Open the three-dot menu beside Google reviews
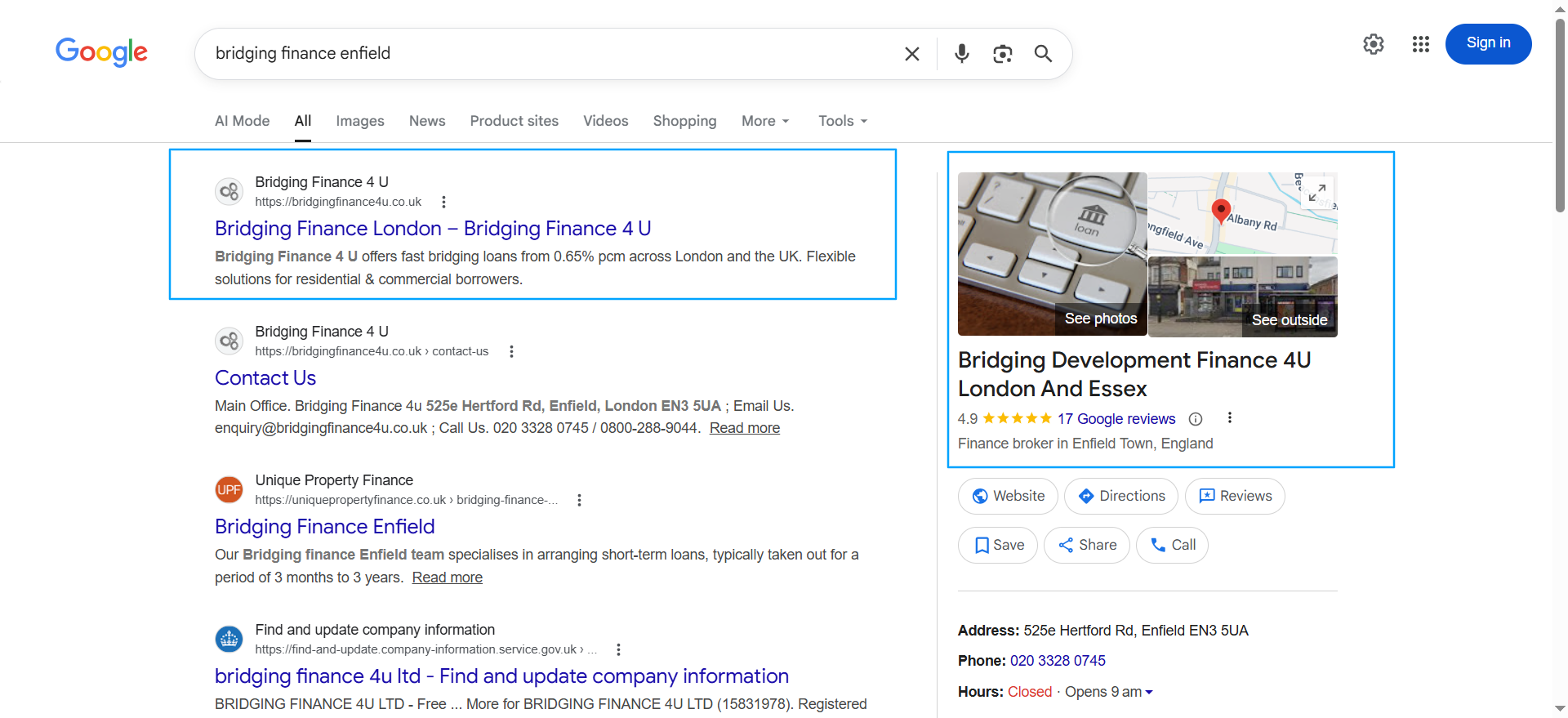Viewport: 1568px width, 718px height. (1230, 418)
